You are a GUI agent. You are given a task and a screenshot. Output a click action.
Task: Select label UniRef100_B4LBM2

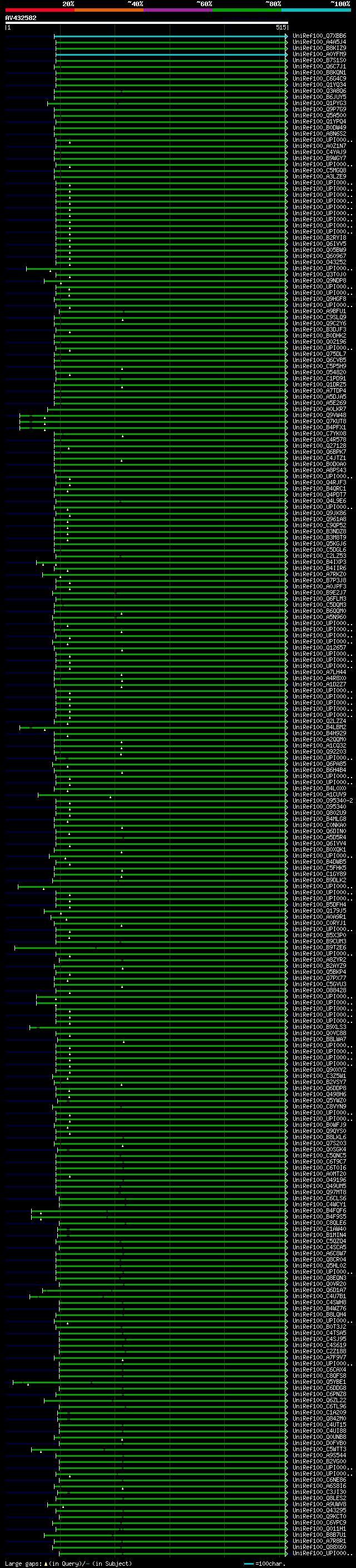click(319, 728)
